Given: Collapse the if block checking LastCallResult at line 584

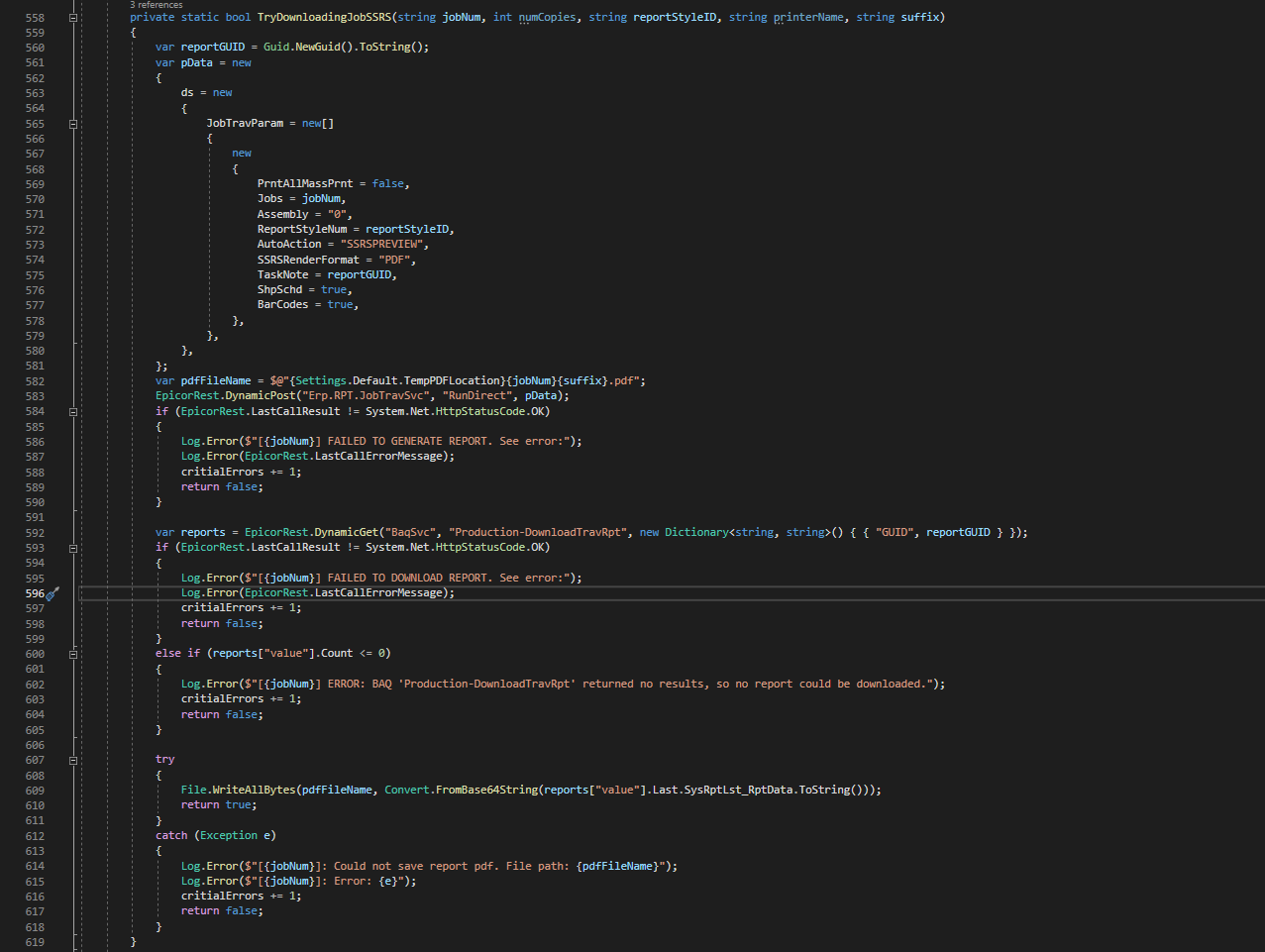Looking at the screenshot, I should point(72,410).
